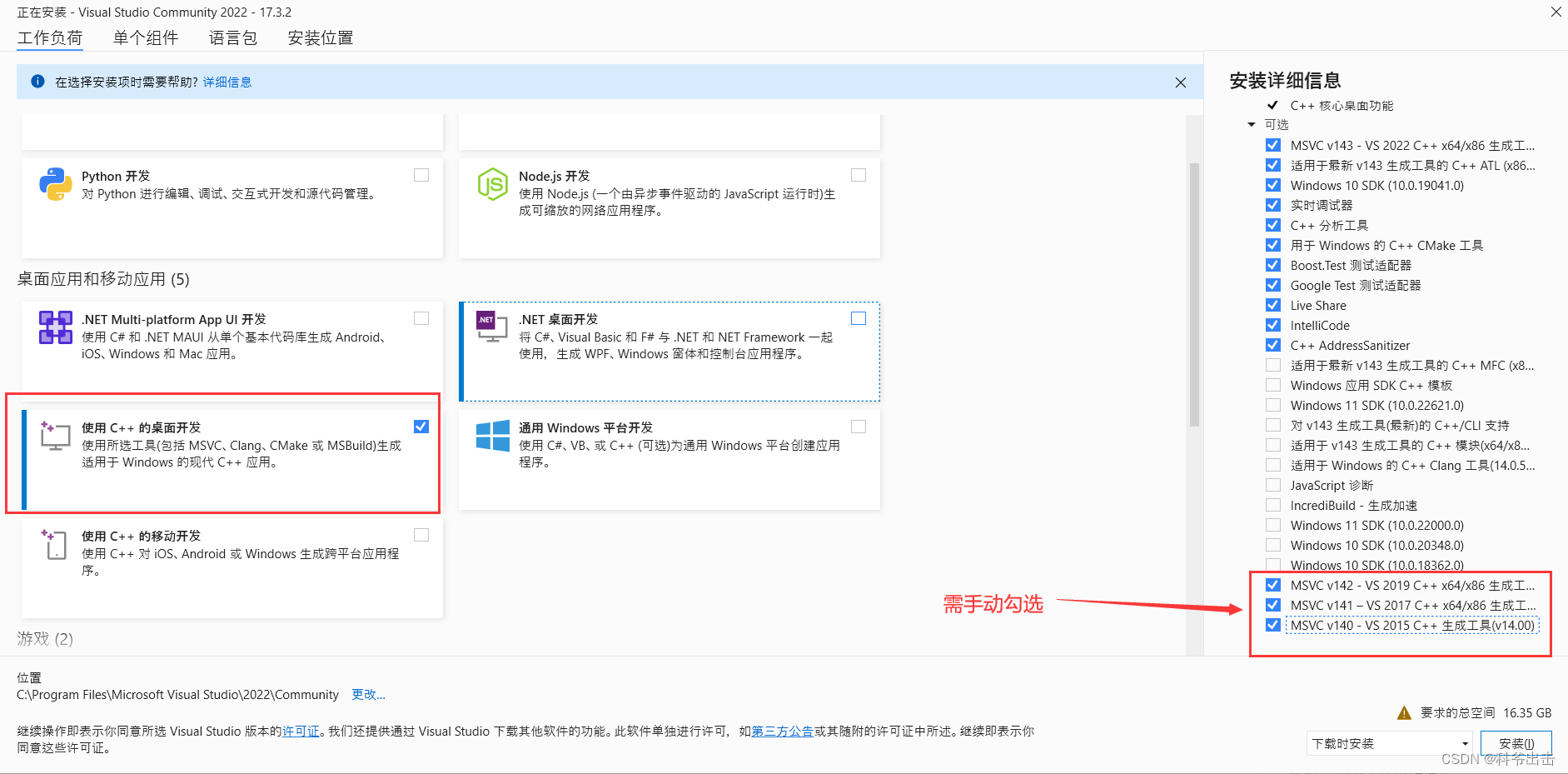Check the JavaScript 诊断 option

(1273, 485)
